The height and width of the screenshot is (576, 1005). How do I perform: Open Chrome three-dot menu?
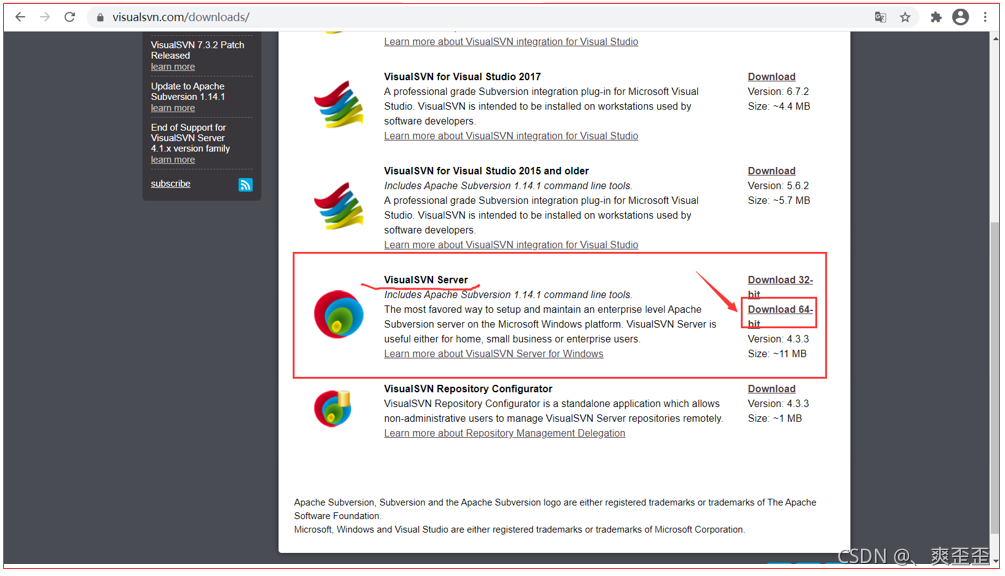tap(985, 17)
